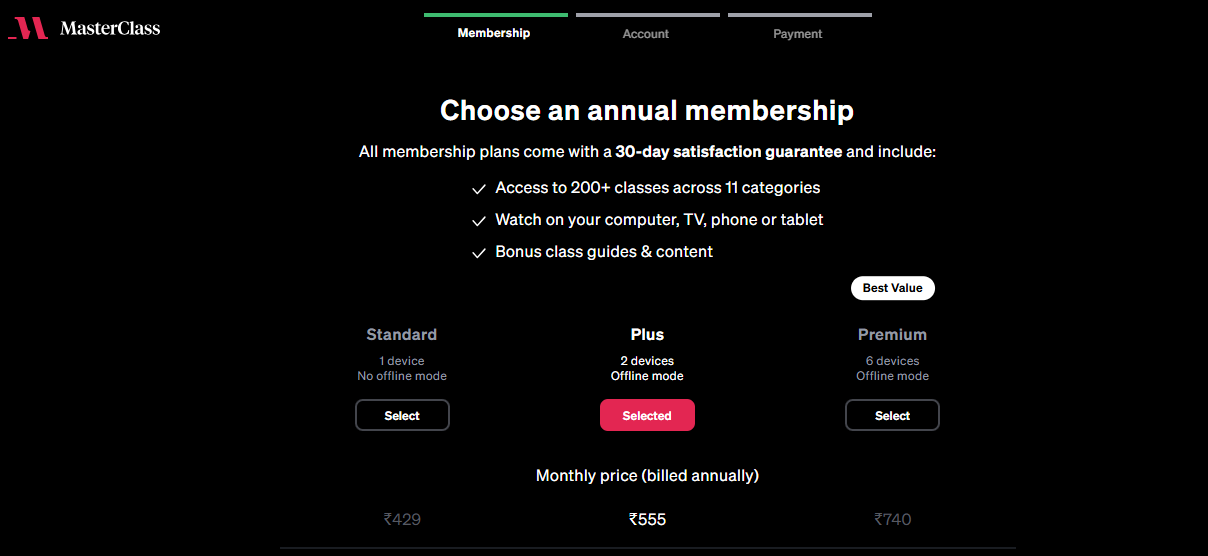Click the Plus plan heading
Viewport: 1208px width, 556px height.
point(647,335)
